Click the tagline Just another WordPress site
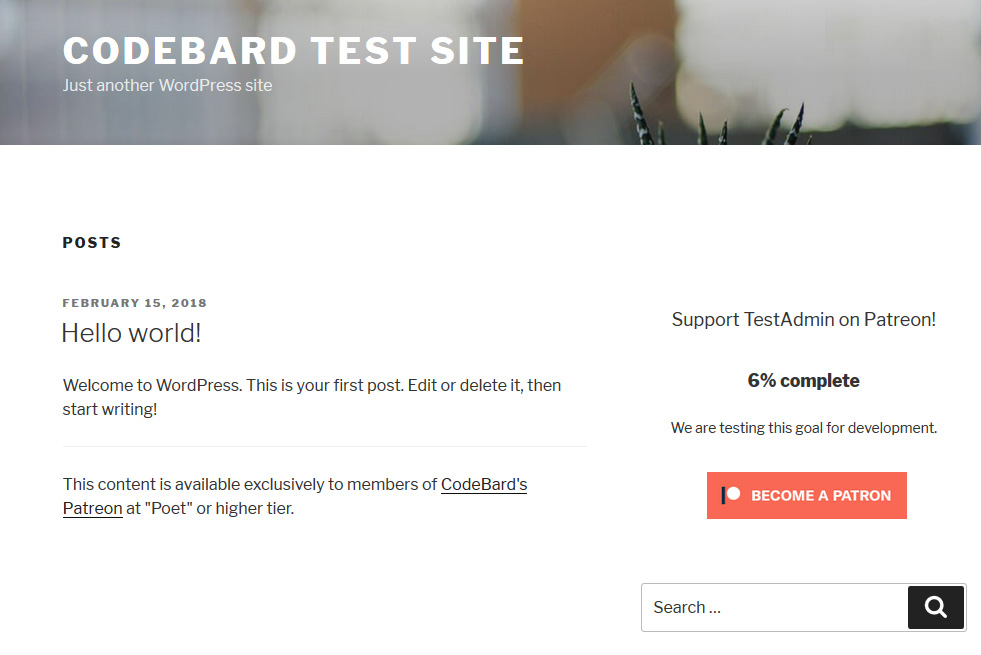 click(167, 85)
